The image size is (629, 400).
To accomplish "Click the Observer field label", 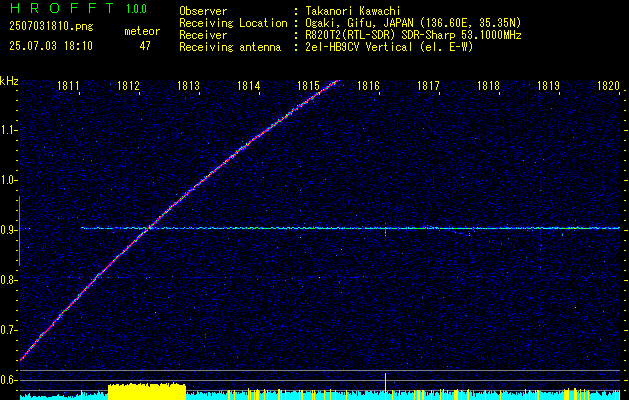I will click(203, 11).
